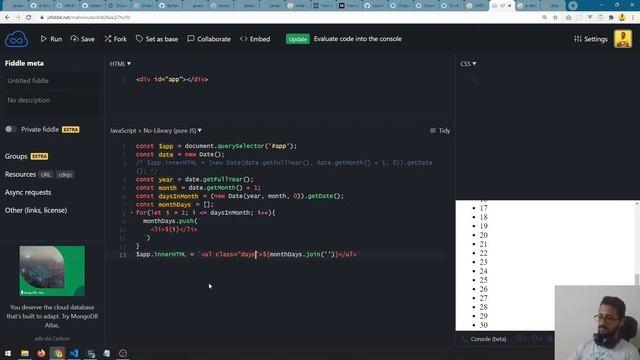Click the Tidy code button
The width and height of the screenshot is (640, 360).
point(440,131)
